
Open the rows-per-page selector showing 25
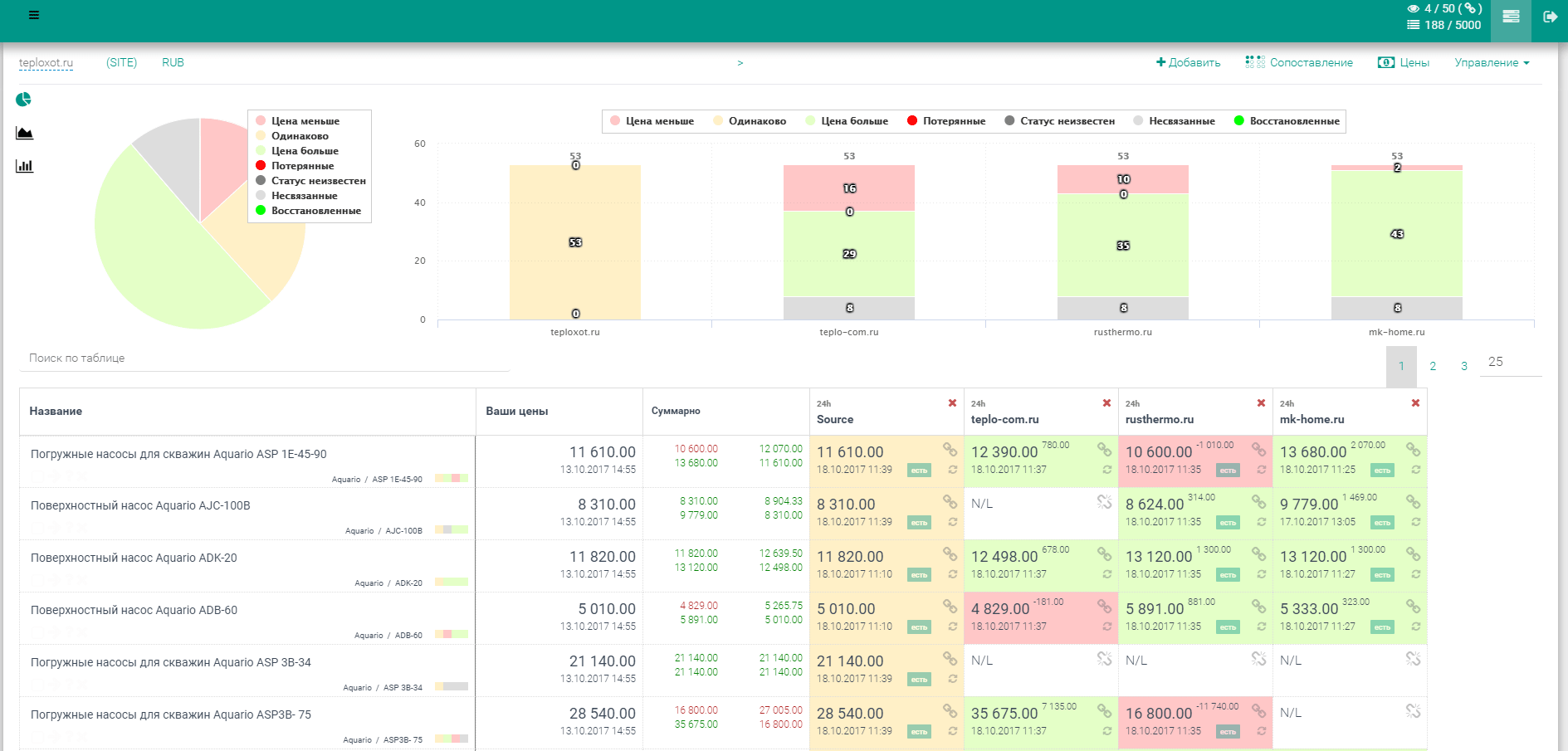click(x=1509, y=362)
